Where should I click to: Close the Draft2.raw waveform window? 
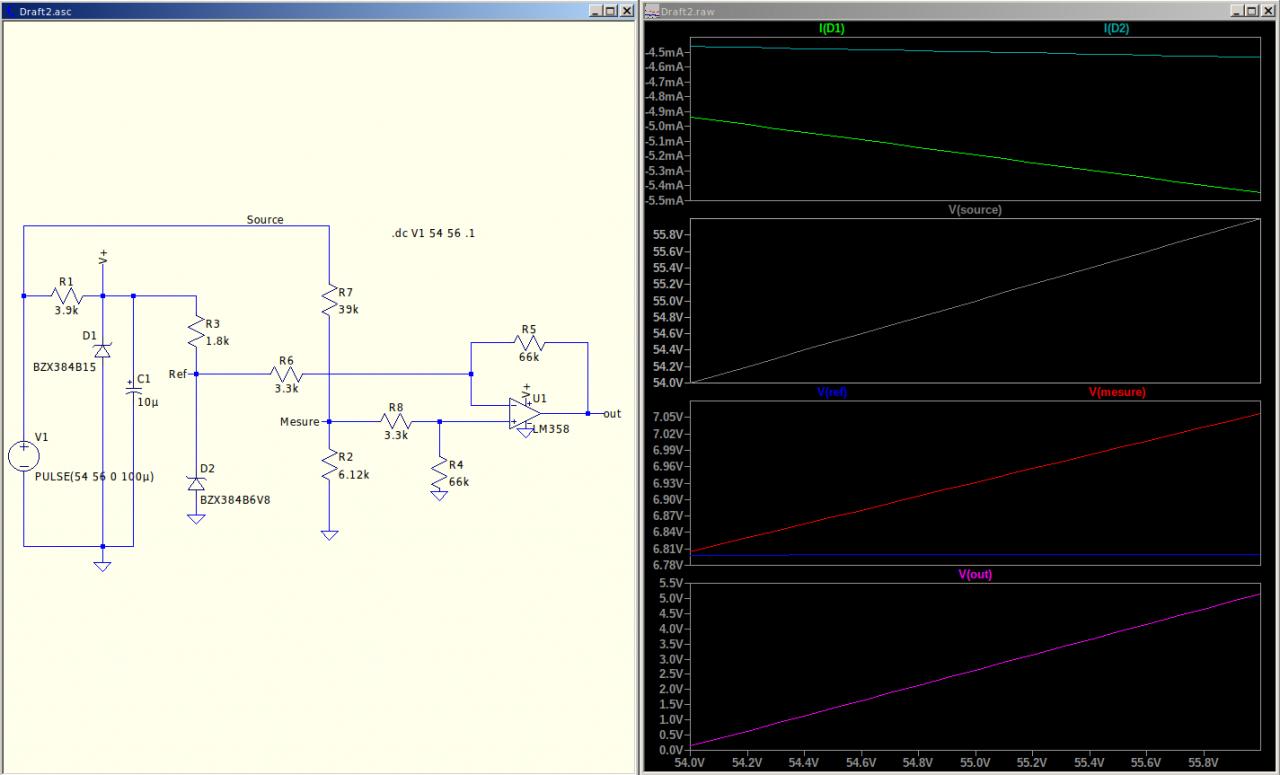point(1268,10)
